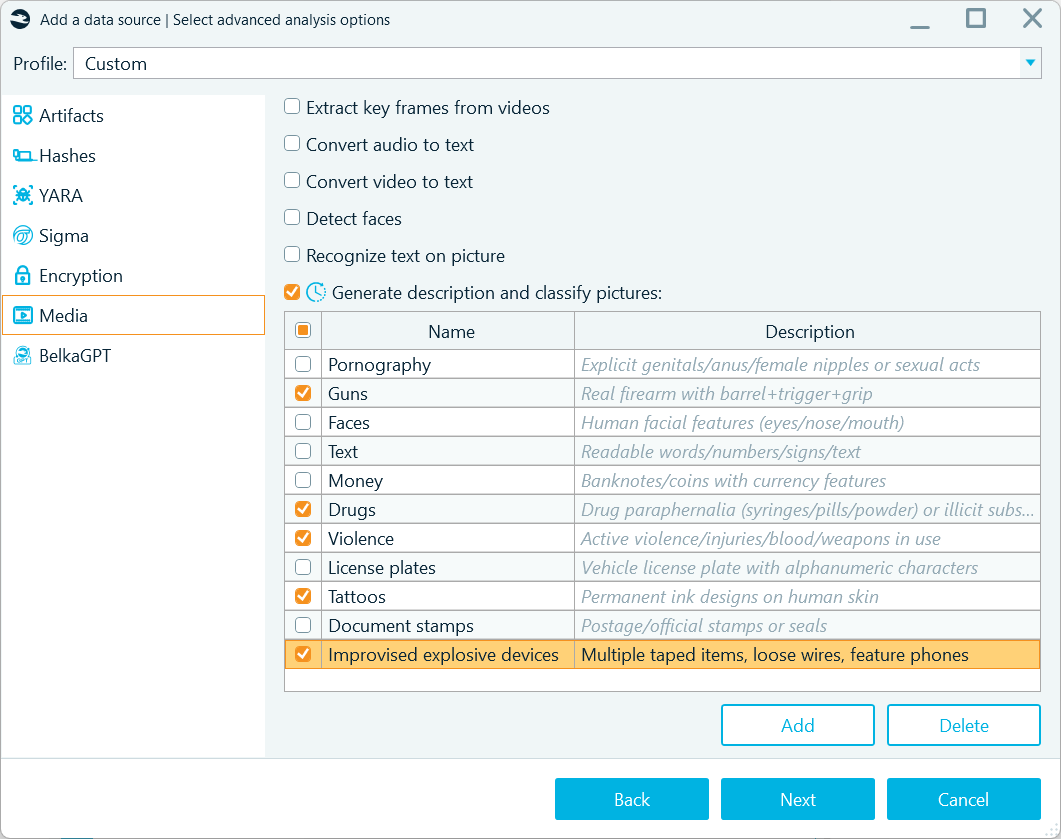Viewport: 1061px width, 839px height.
Task: Click the Encryption padlock icon
Action: 22,276
